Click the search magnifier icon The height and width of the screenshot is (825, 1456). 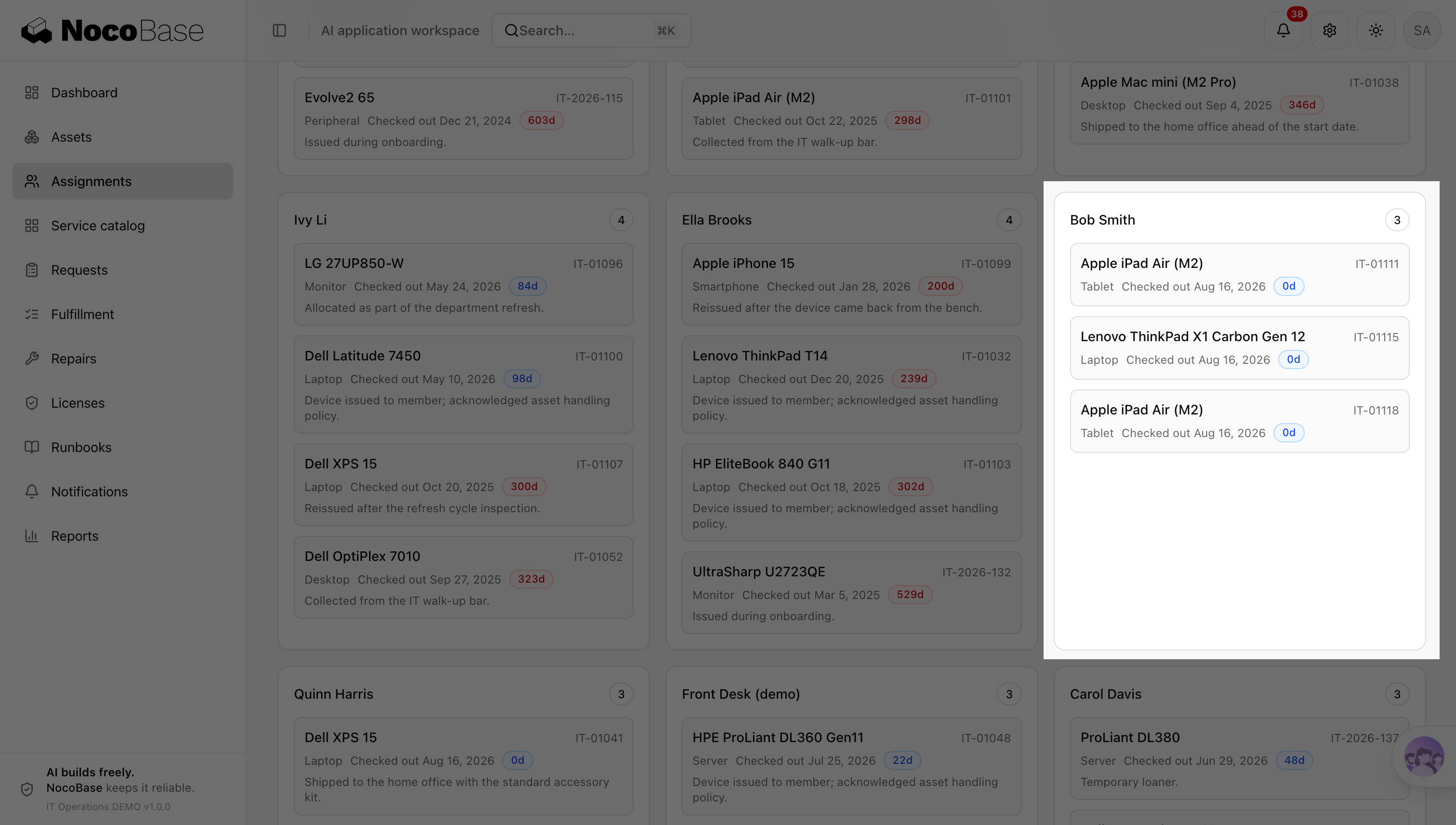pyautogui.click(x=511, y=30)
